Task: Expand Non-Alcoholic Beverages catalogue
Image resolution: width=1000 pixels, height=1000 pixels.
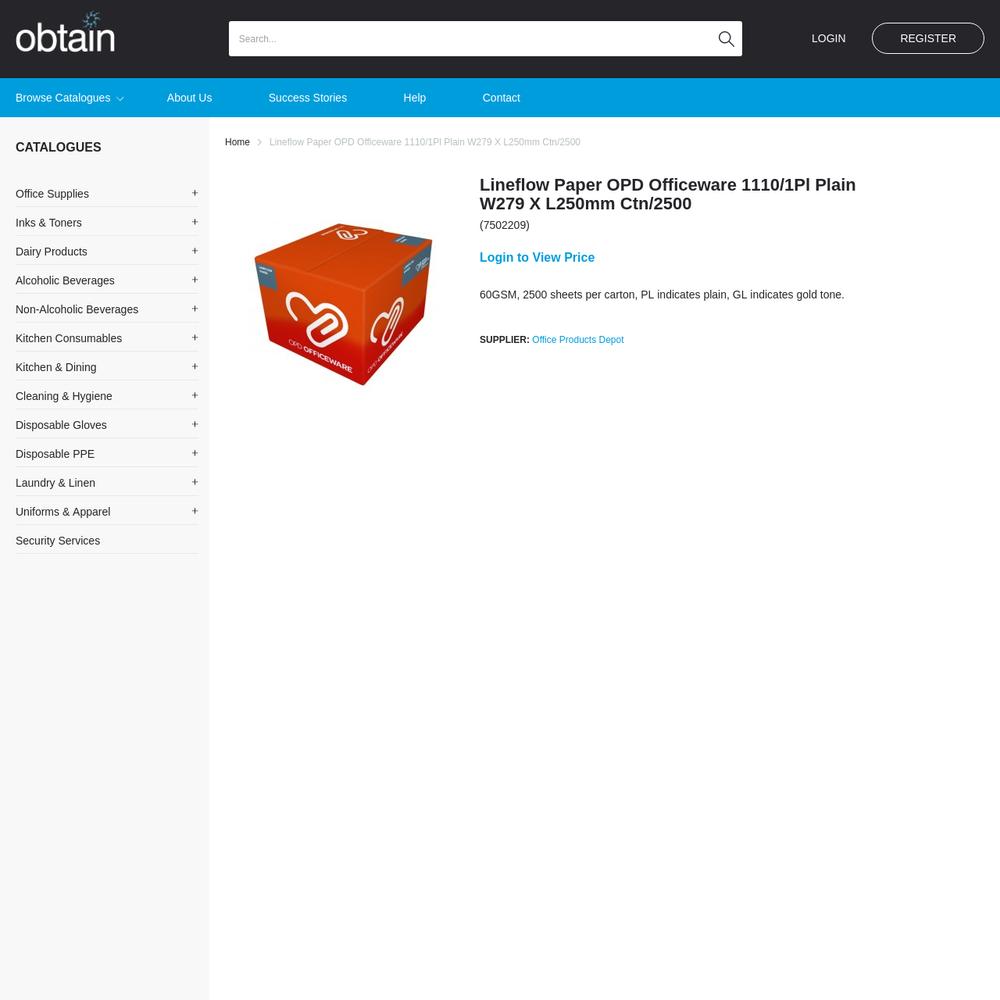Action: point(195,309)
